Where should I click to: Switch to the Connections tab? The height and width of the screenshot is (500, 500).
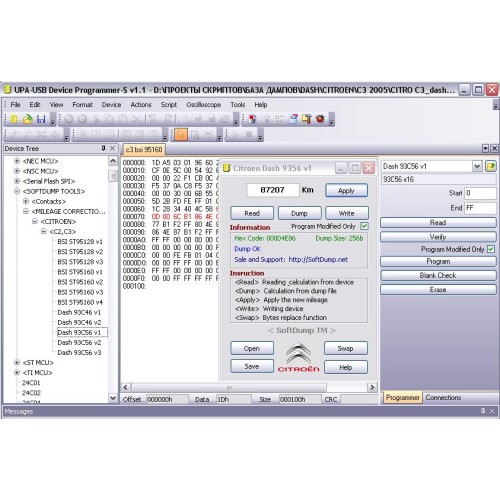pos(443,397)
